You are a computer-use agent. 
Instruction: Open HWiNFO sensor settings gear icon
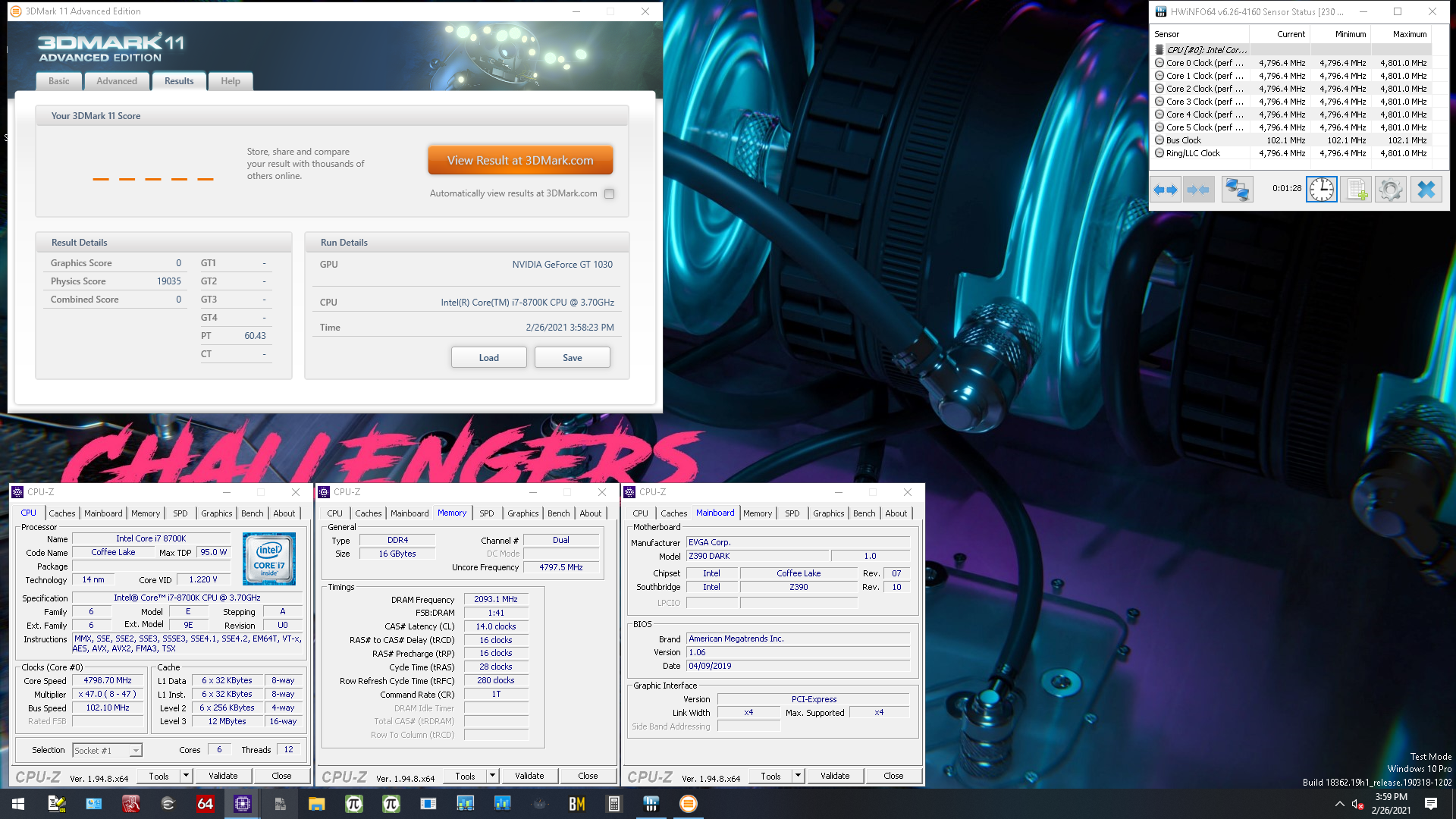pos(1390,190)
